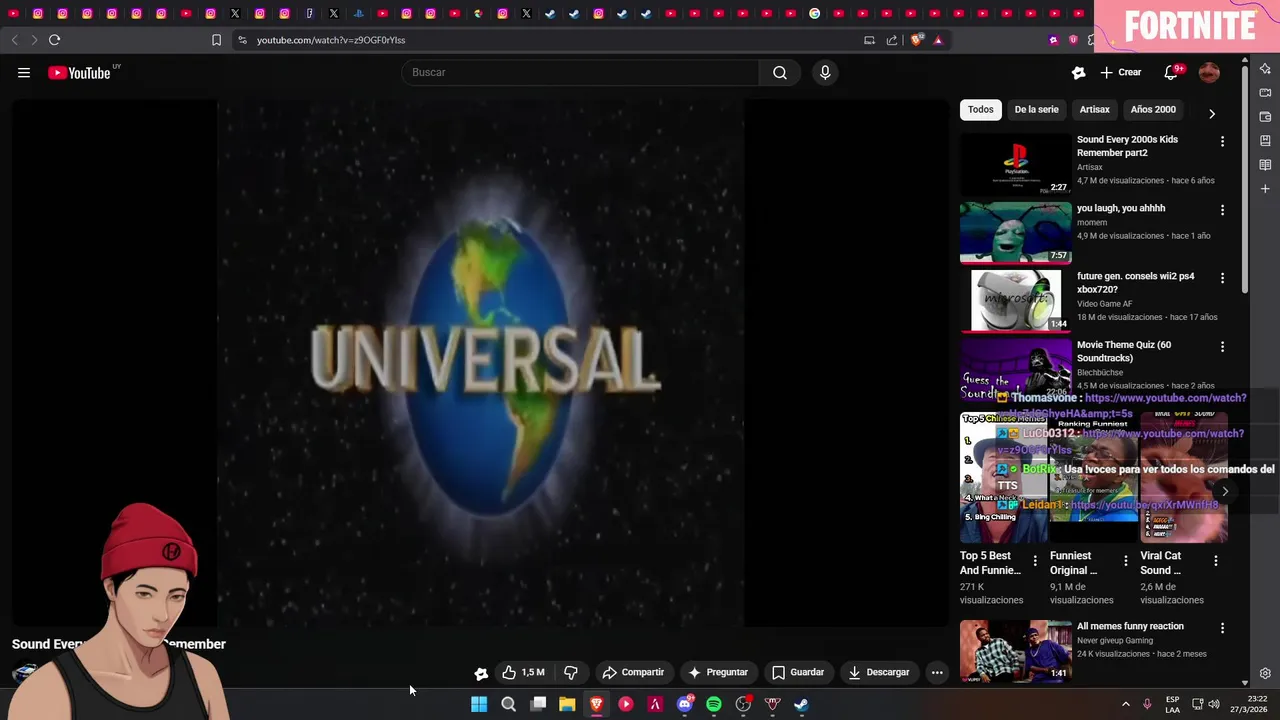Viewport: 1280px width, 720px height.
Task: Open reading list sidebar icon
Action: 1265,165
